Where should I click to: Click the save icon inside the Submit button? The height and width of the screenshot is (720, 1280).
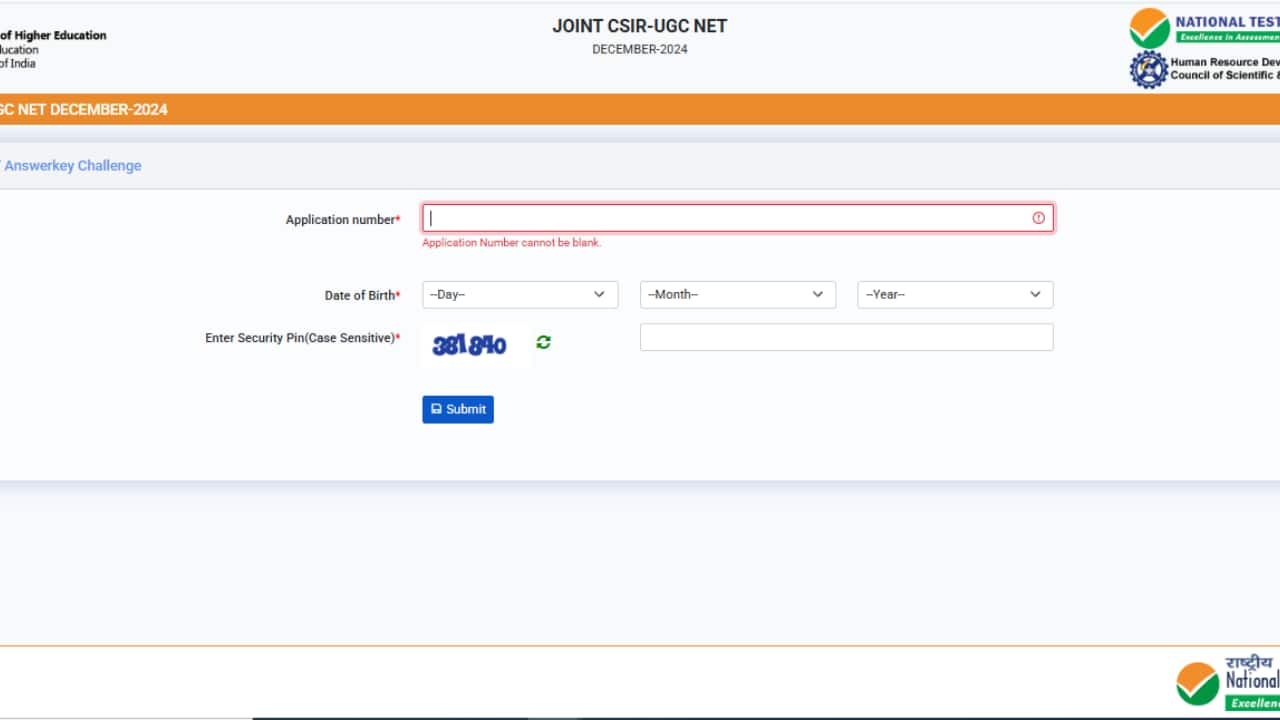coord(437,408)
